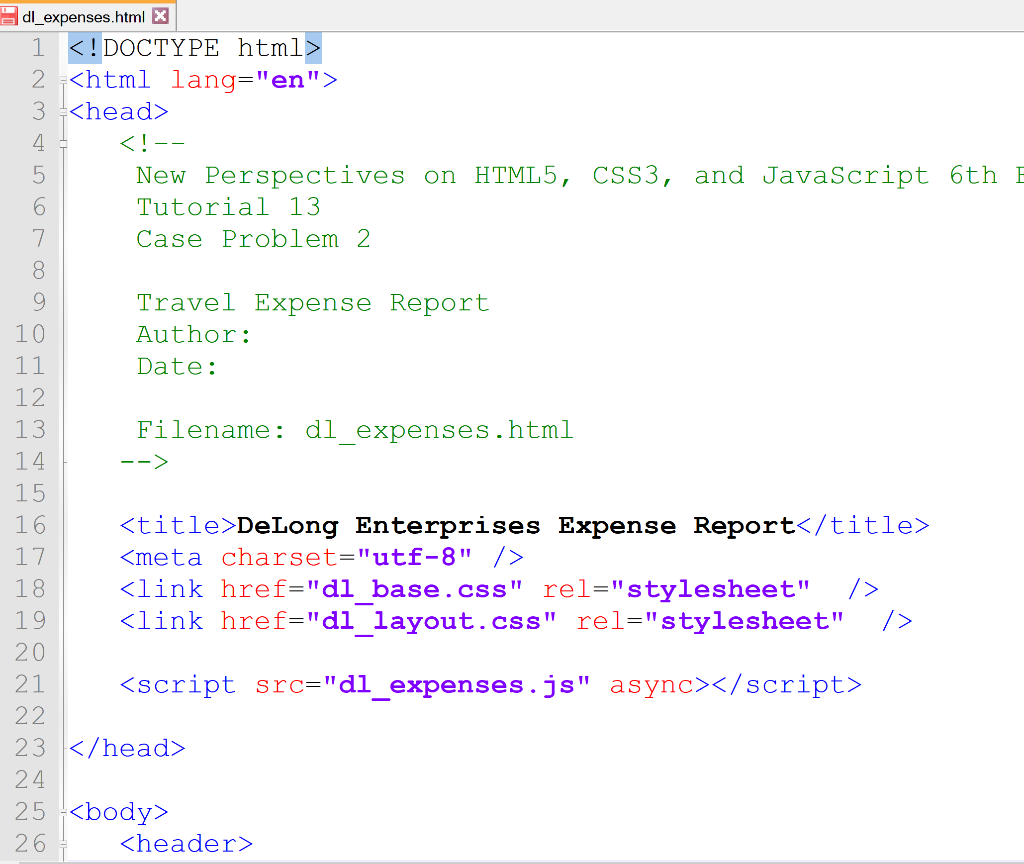Click the DeLong Enterprises Expense Report title text

[516, 526]
